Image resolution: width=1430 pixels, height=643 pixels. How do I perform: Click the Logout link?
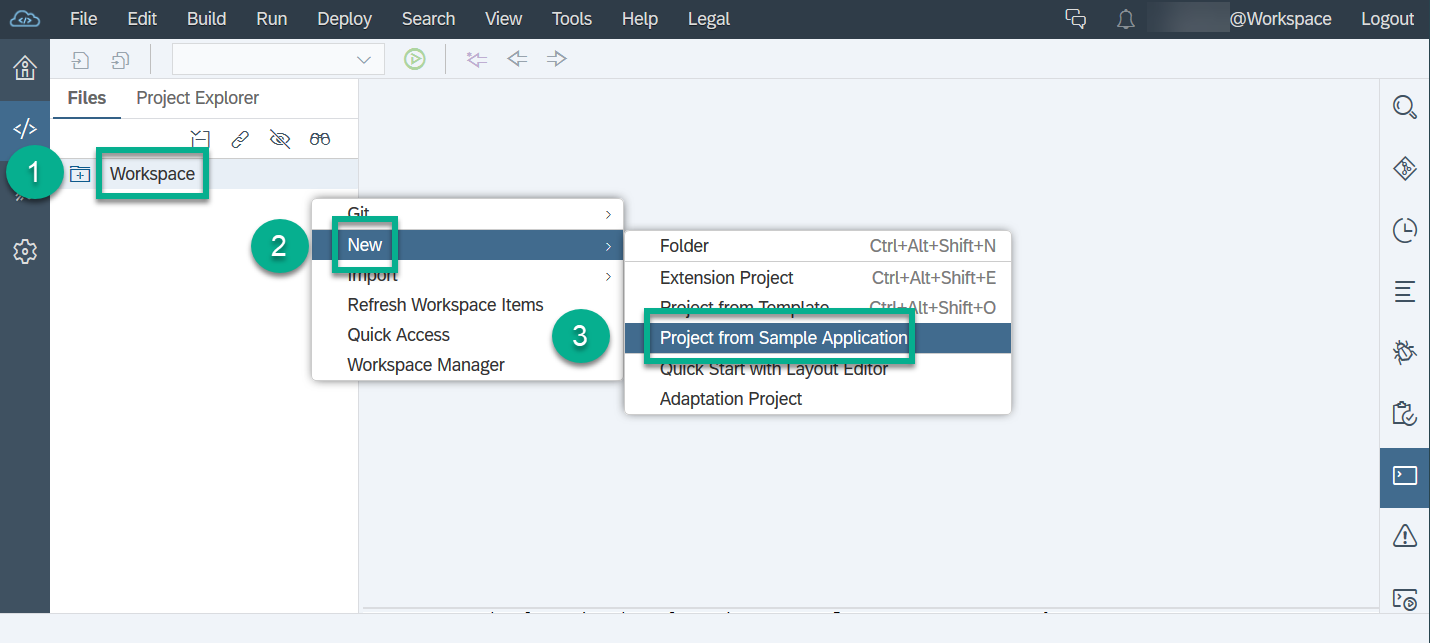coord(1387,19)
